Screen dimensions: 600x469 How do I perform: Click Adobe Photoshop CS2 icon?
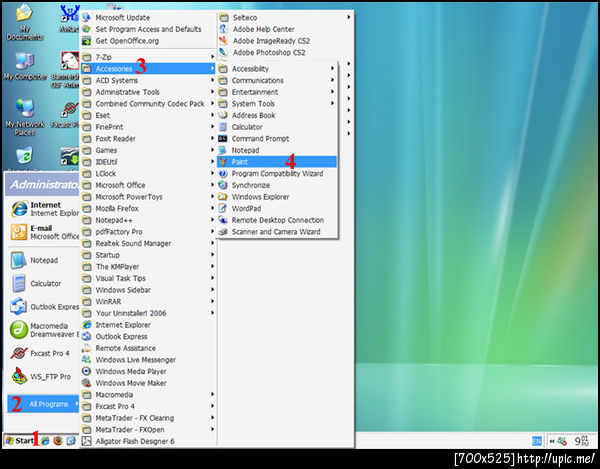tap(223, 52)
